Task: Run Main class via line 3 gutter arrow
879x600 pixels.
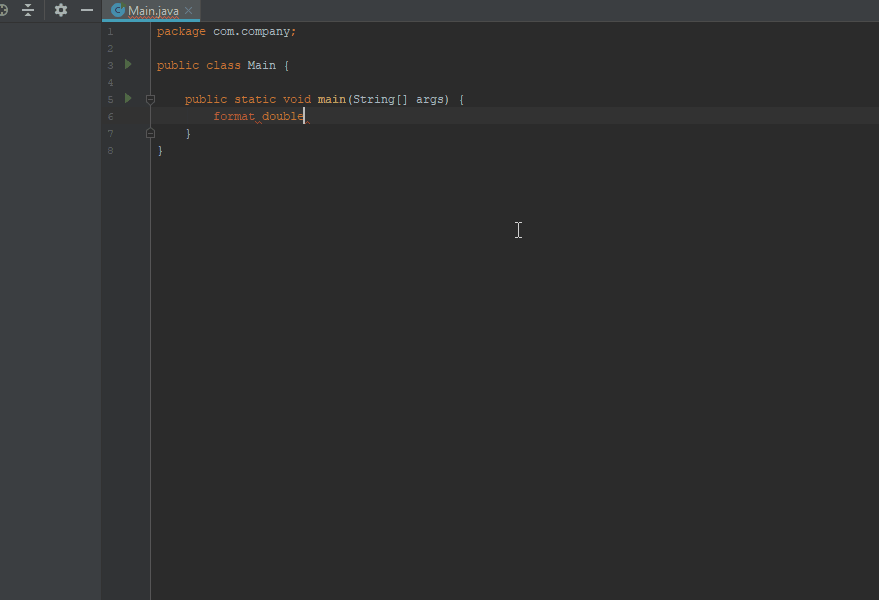Action: coord(126,64)
